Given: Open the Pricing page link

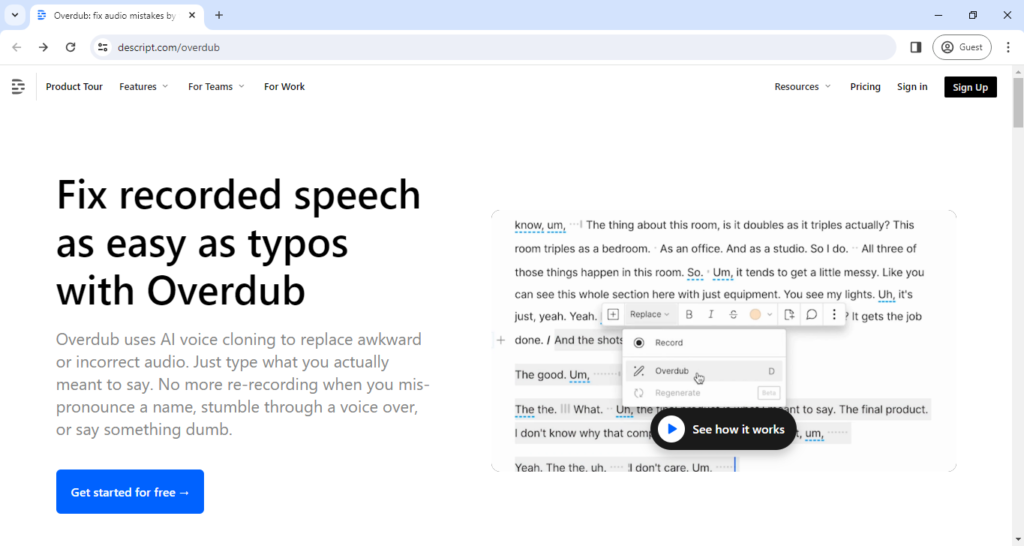Looking at the screenshot, I should [865, 87].
